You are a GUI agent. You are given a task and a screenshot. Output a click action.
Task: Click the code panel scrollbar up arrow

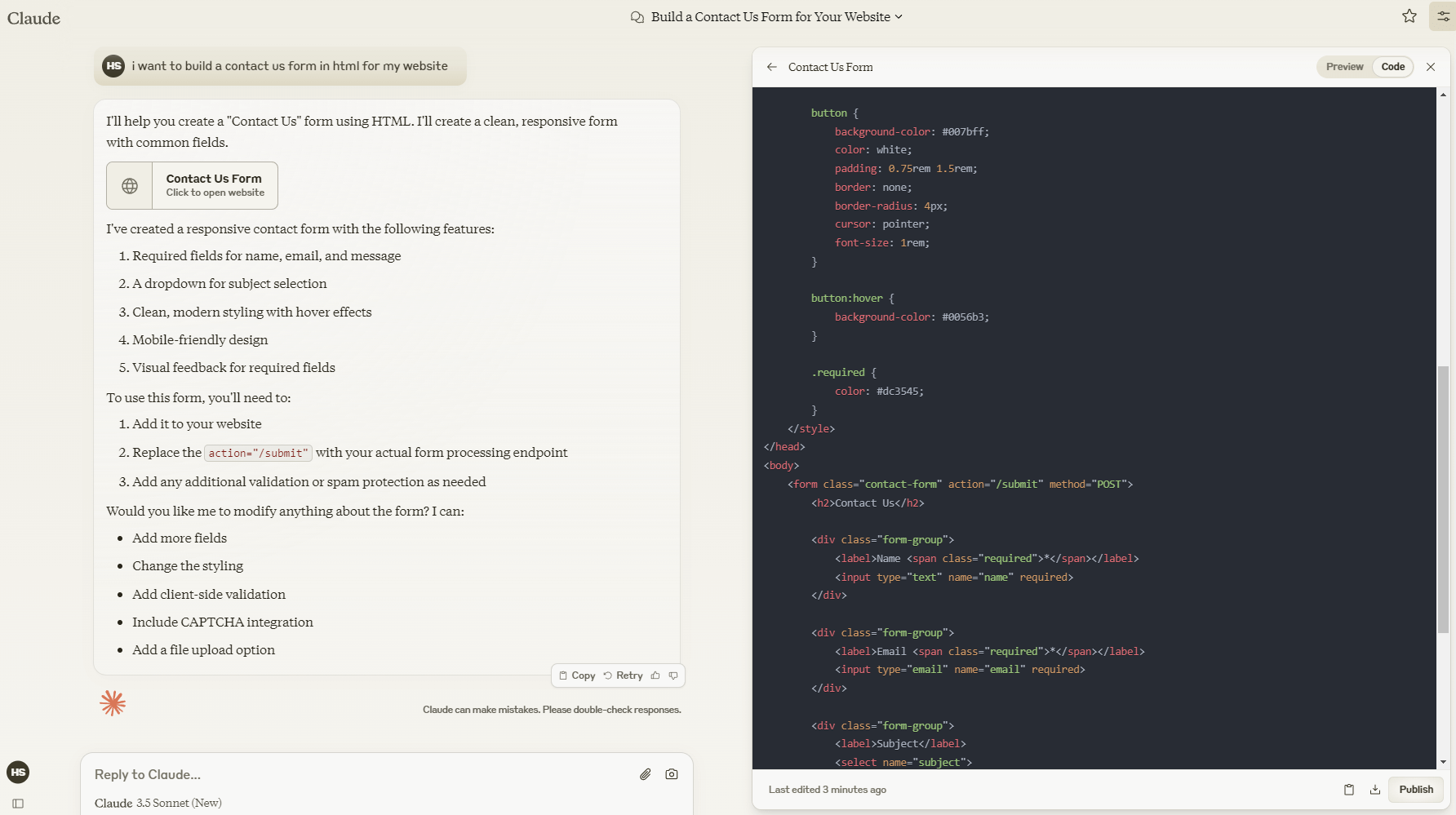[1443, 95]
